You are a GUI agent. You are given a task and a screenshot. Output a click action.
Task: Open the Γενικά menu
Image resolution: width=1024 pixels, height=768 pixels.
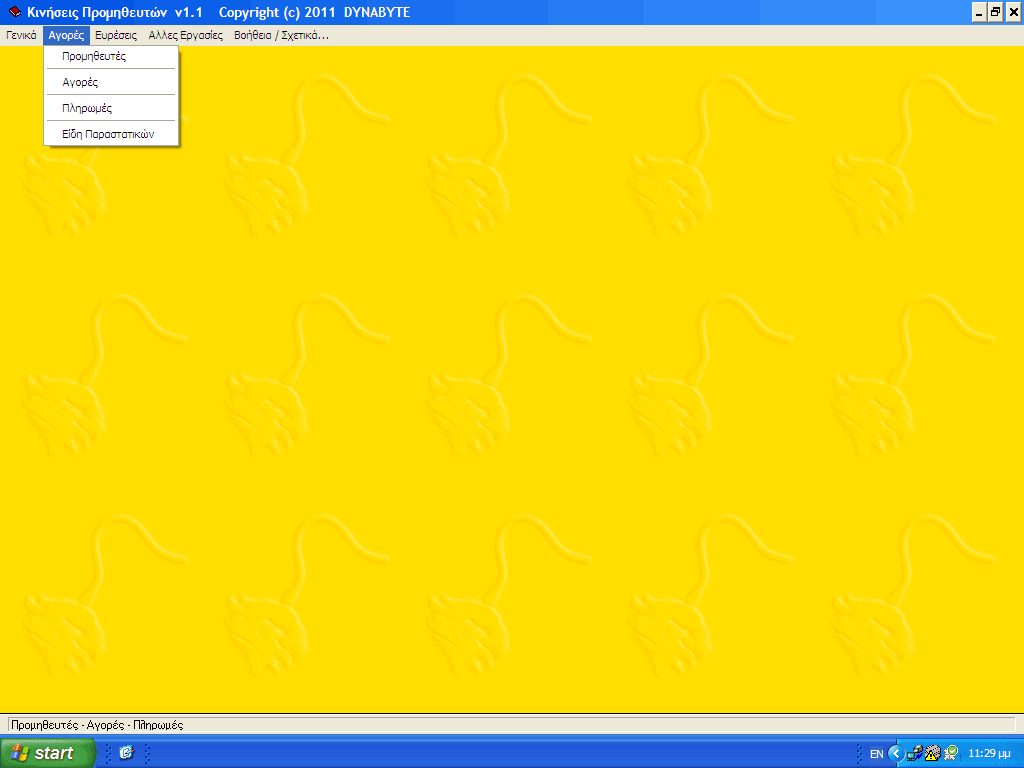pyautogui.click(x=21, y=35)
